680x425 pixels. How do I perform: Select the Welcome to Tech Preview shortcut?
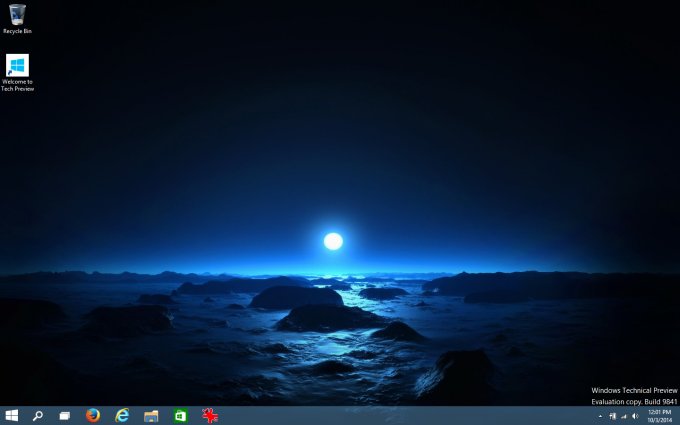click(17, 72)
